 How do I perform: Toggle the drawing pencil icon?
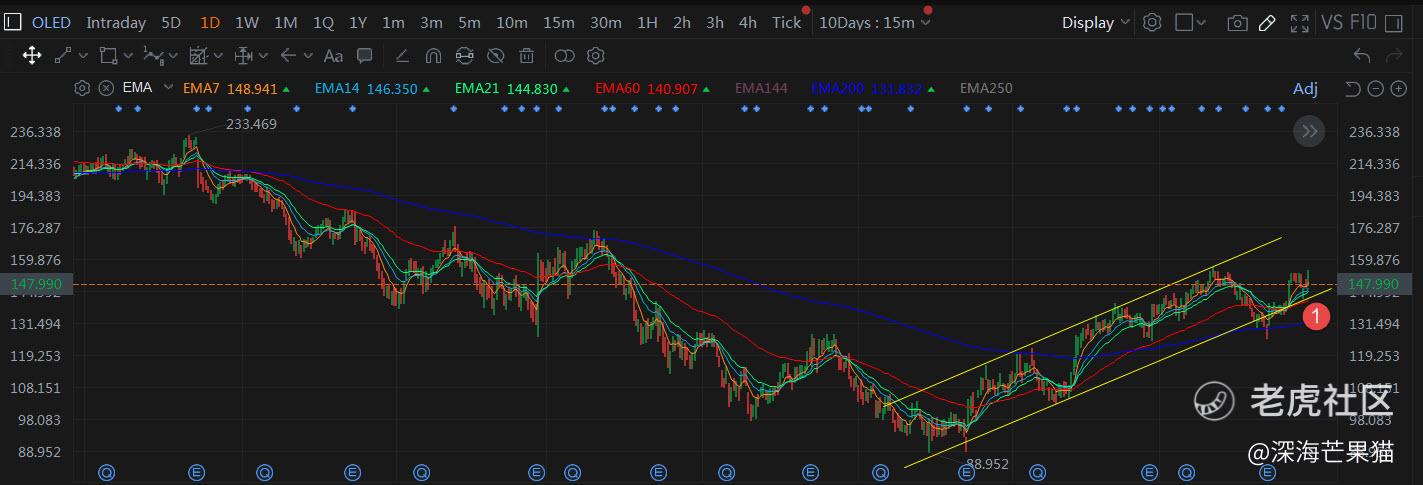coord(1267,22)
